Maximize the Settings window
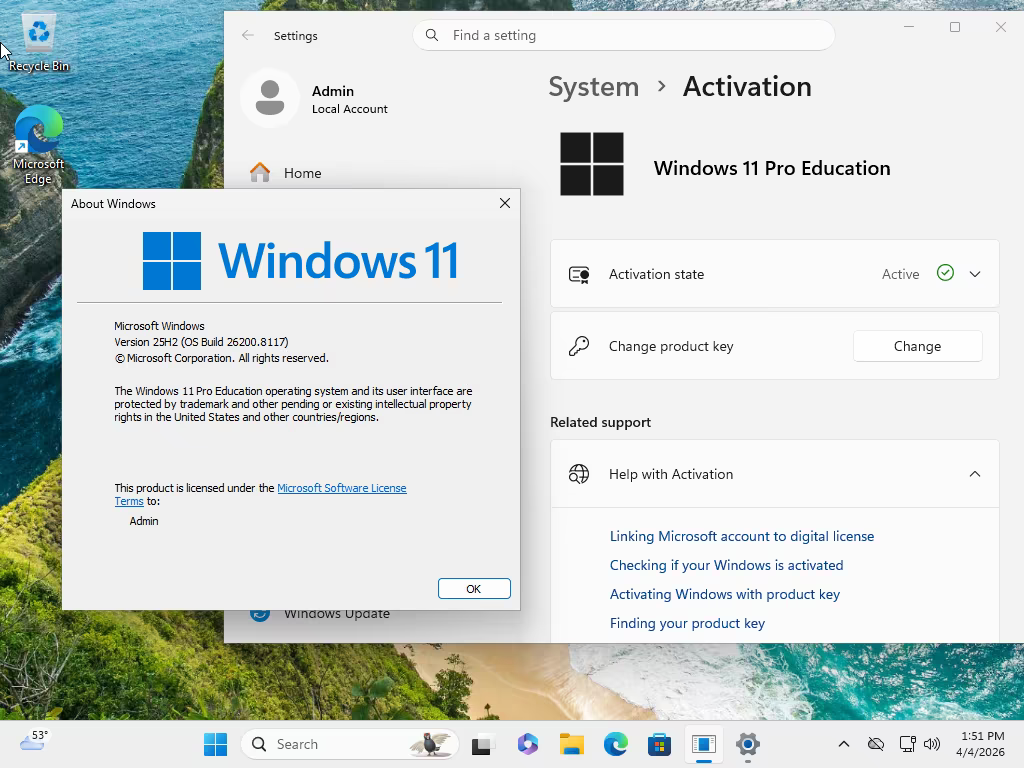Image resolution: width=1024 pixels, height=768 pixels. (x=955, y=27)
